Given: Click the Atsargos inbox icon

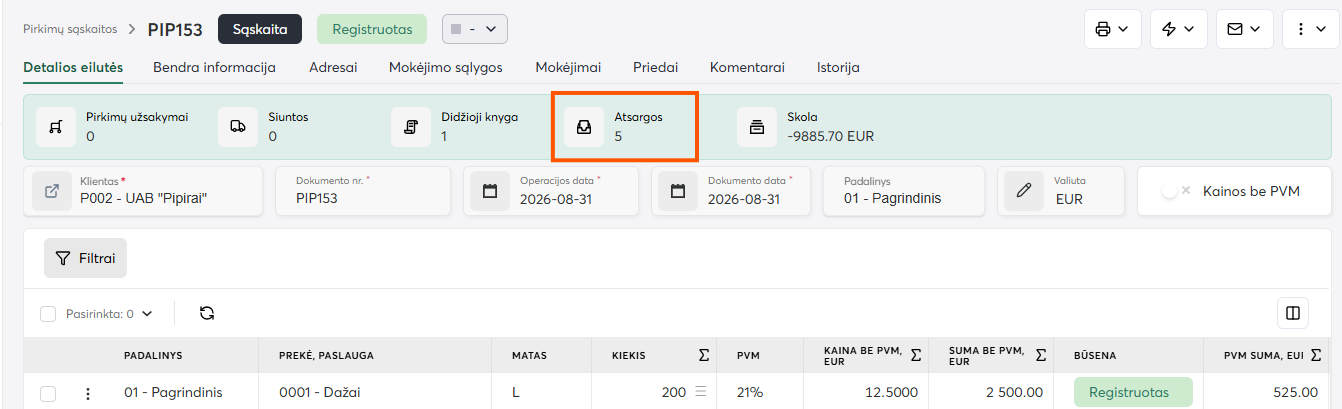Looking at the screenshot, I should point(584,127).
